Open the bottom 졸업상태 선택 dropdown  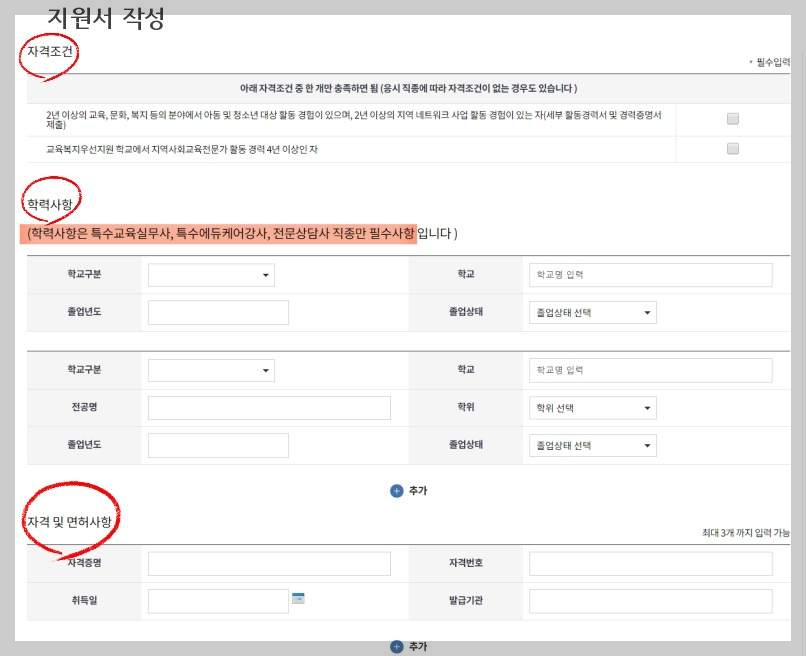tap(593, 445)
